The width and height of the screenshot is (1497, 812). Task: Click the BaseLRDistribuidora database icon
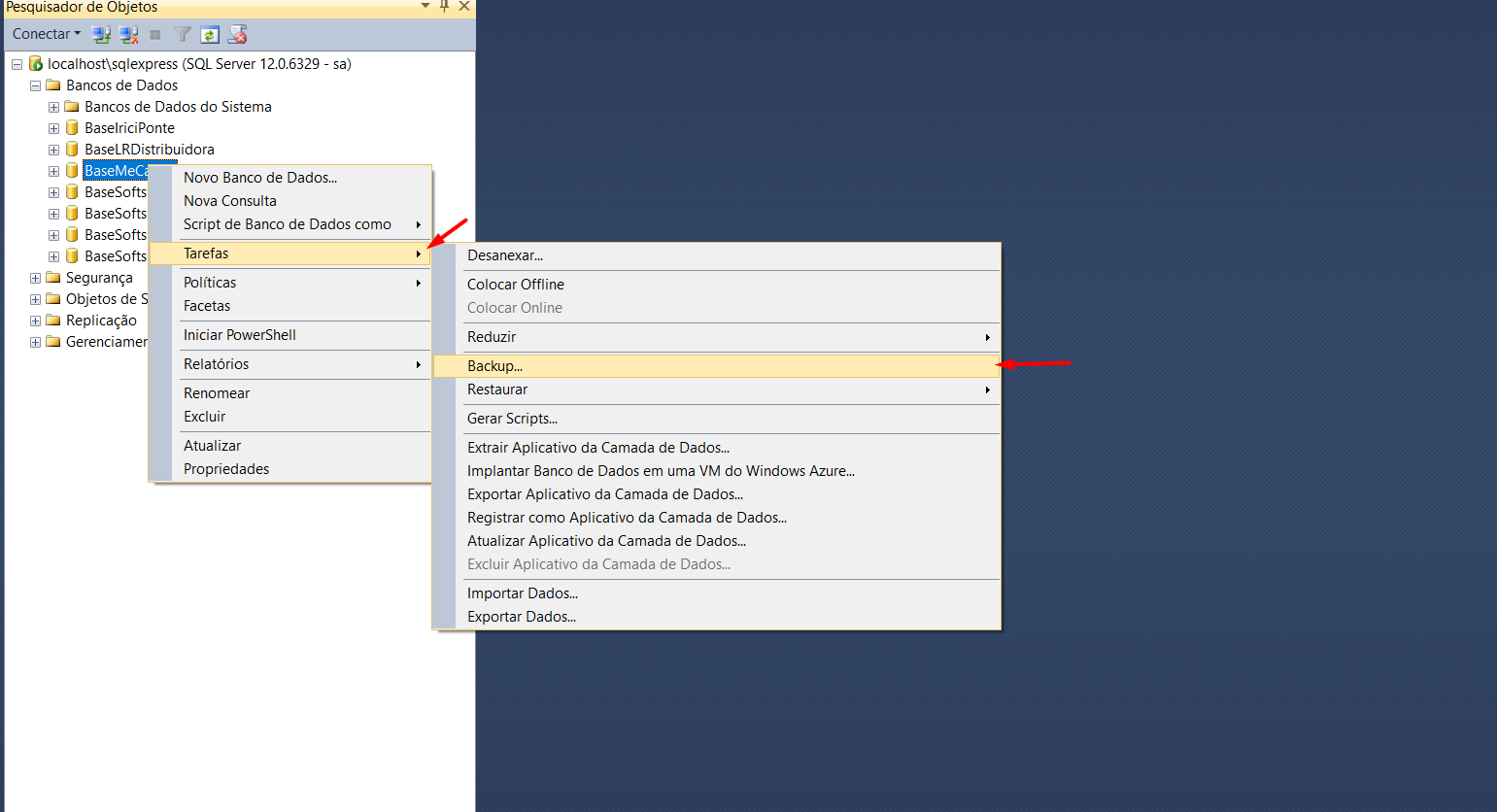(72, 150)
